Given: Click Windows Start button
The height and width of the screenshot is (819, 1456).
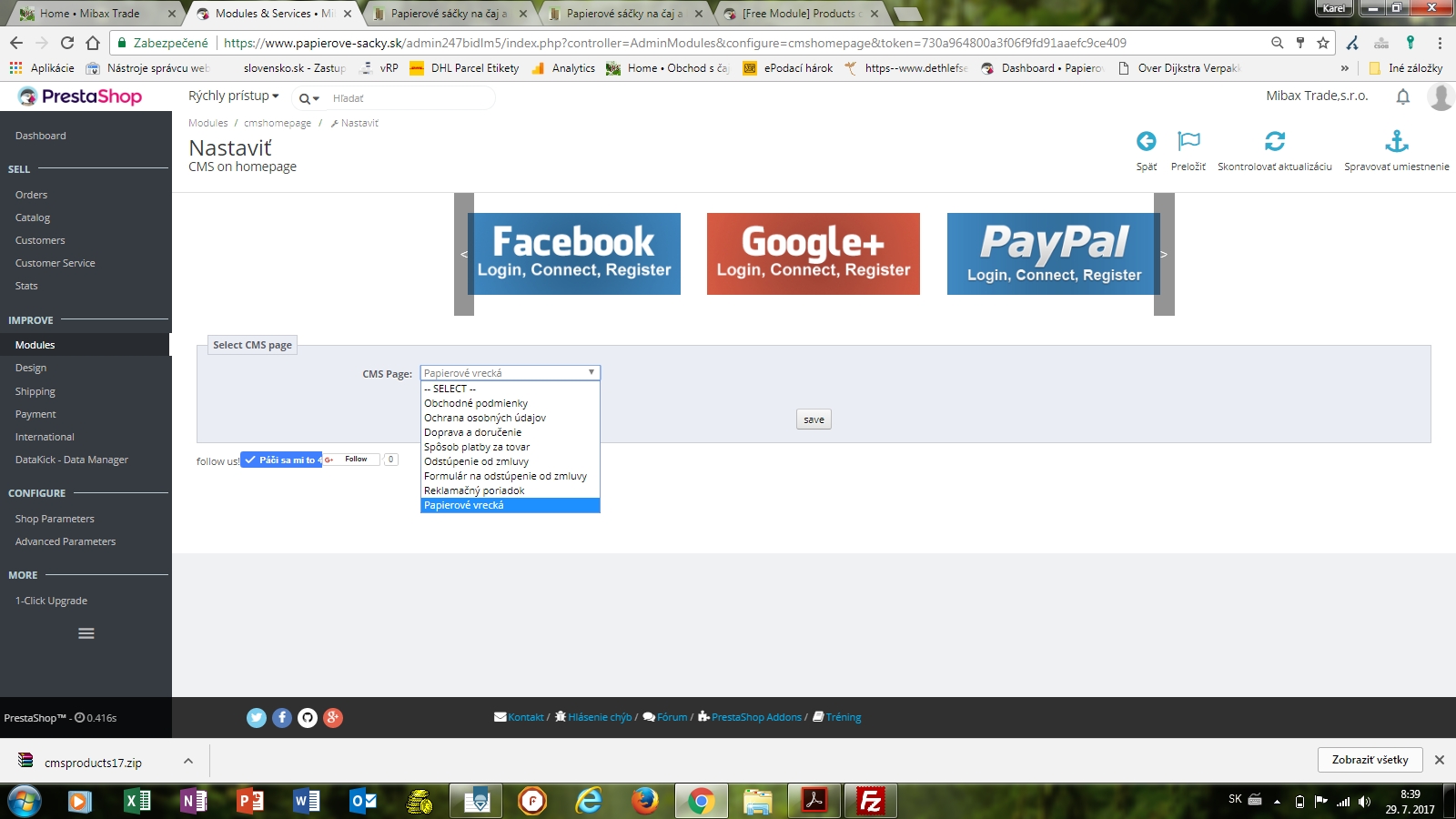Looking at the screenshot, I should click(25, 801).
